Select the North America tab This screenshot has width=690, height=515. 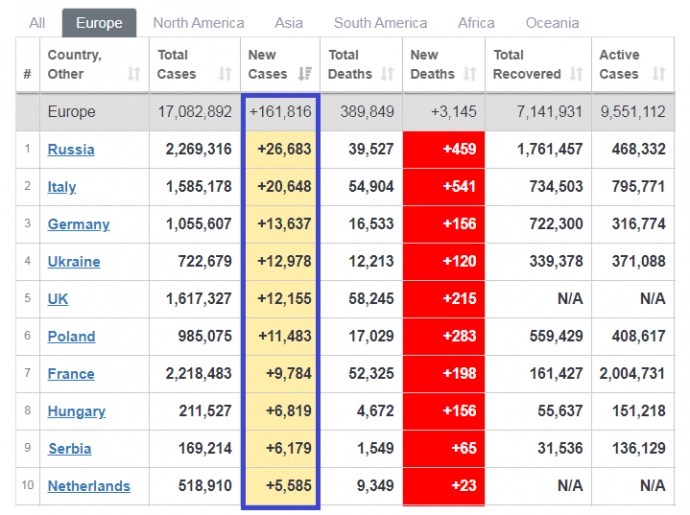click(x=198, y=23)
